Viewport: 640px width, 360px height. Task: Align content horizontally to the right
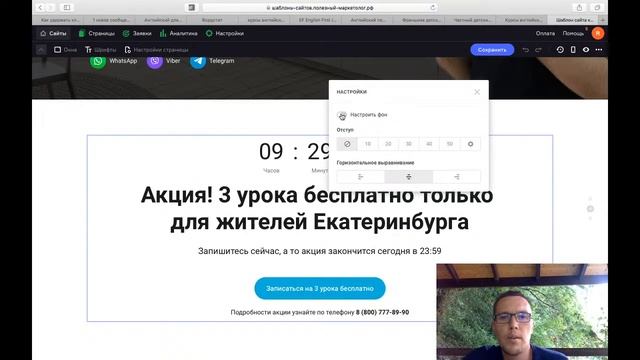coord(457,177)
